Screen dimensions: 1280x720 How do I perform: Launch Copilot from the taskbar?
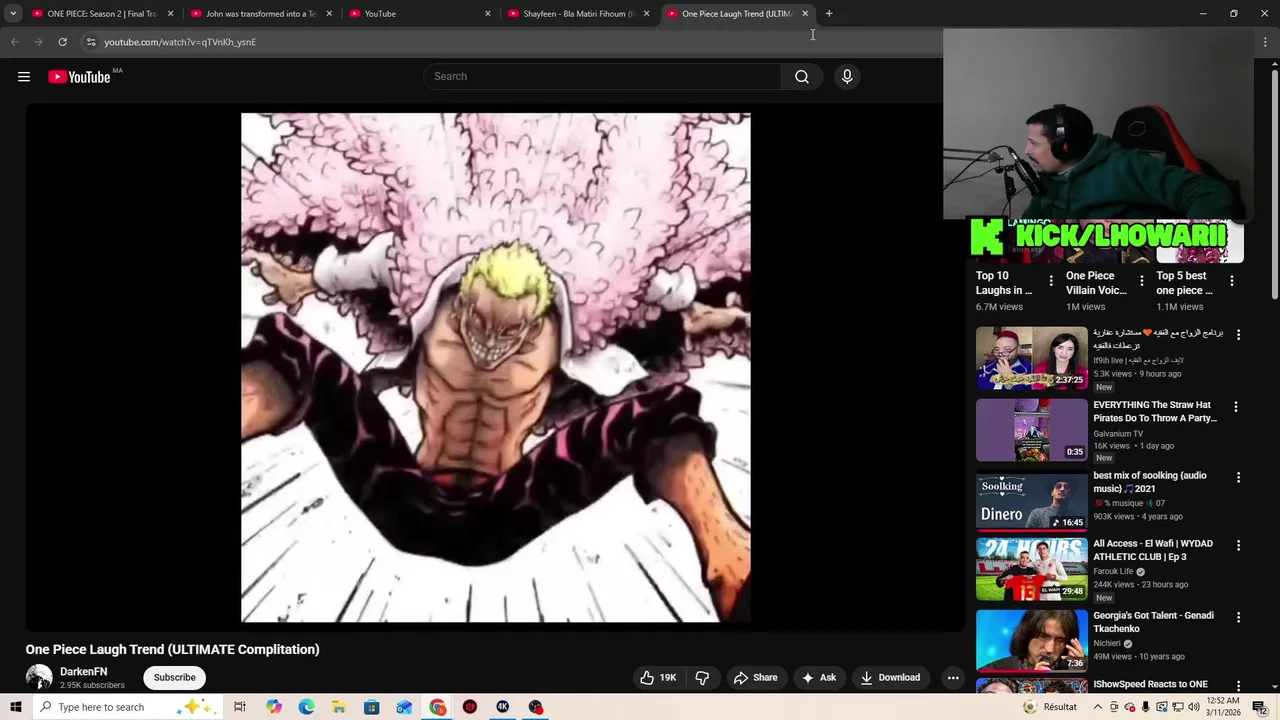tap(274, 707)
